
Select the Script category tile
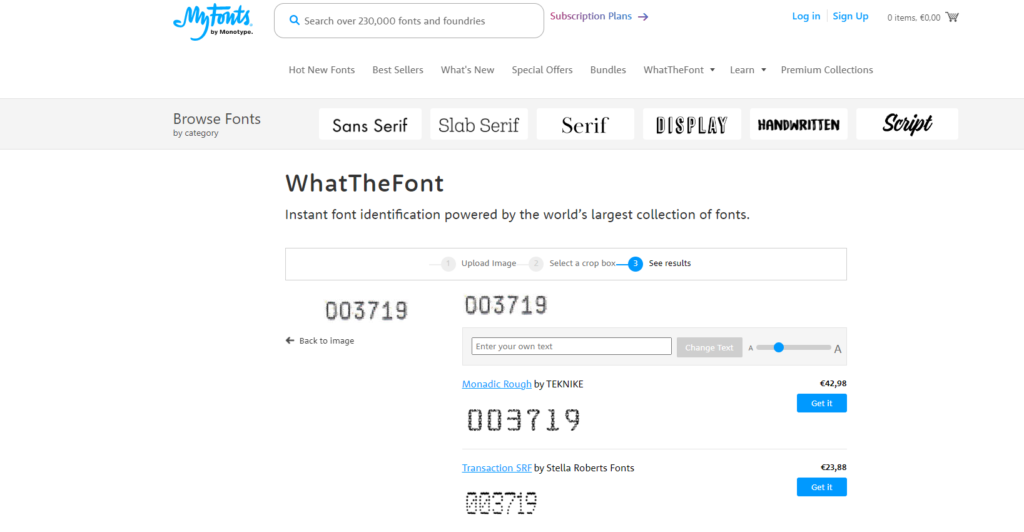pos(907,124)
